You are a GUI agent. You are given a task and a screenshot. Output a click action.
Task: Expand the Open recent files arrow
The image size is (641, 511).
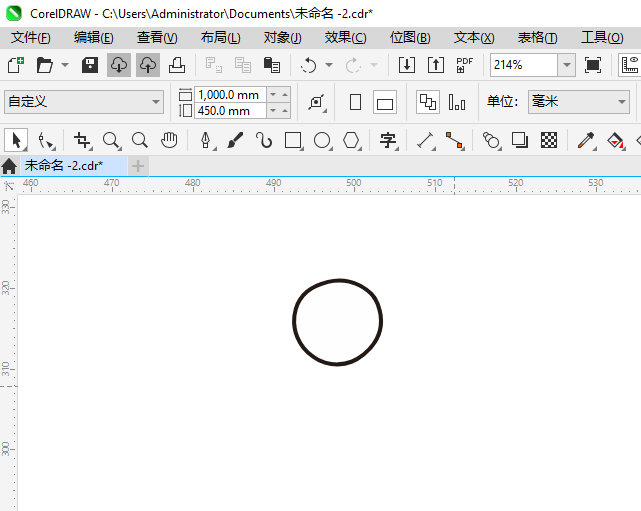(65, 65)
